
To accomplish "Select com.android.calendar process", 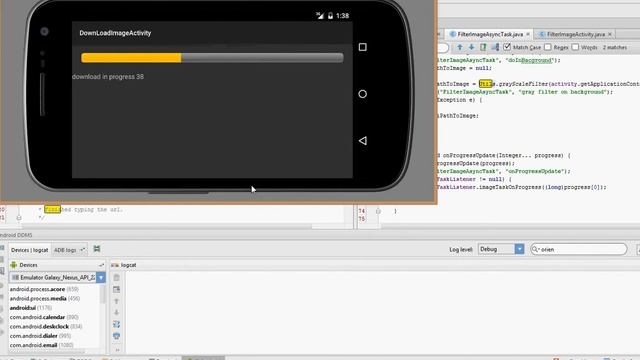I will click(x=44, y=317).
